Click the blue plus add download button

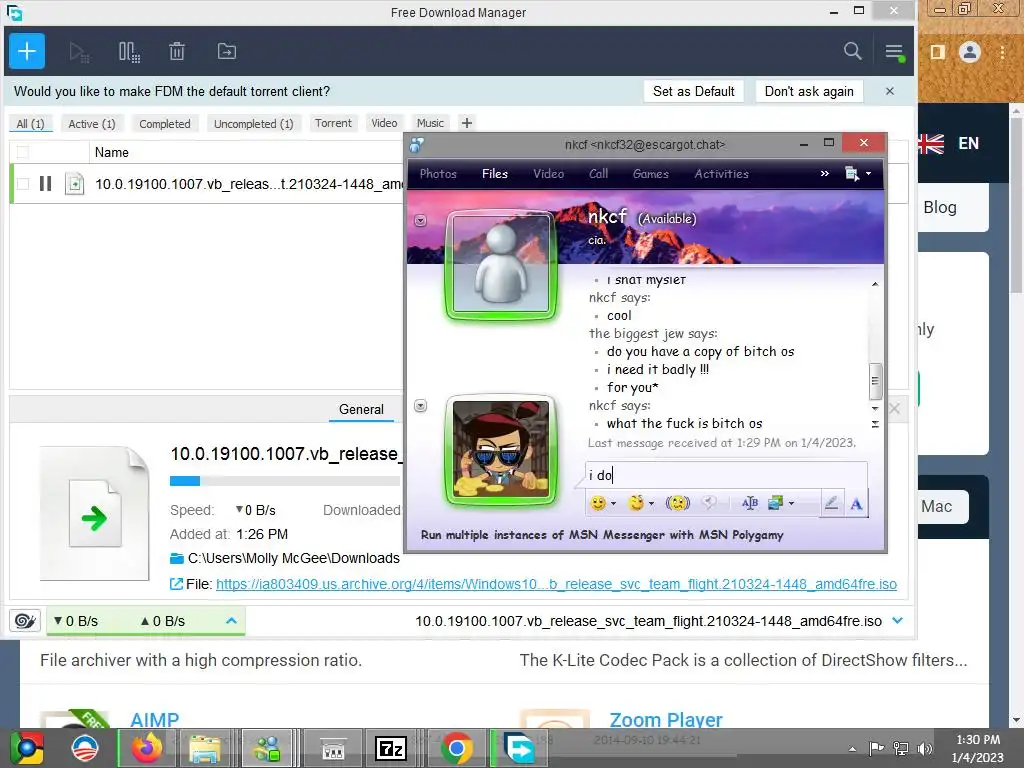(27, 51)
